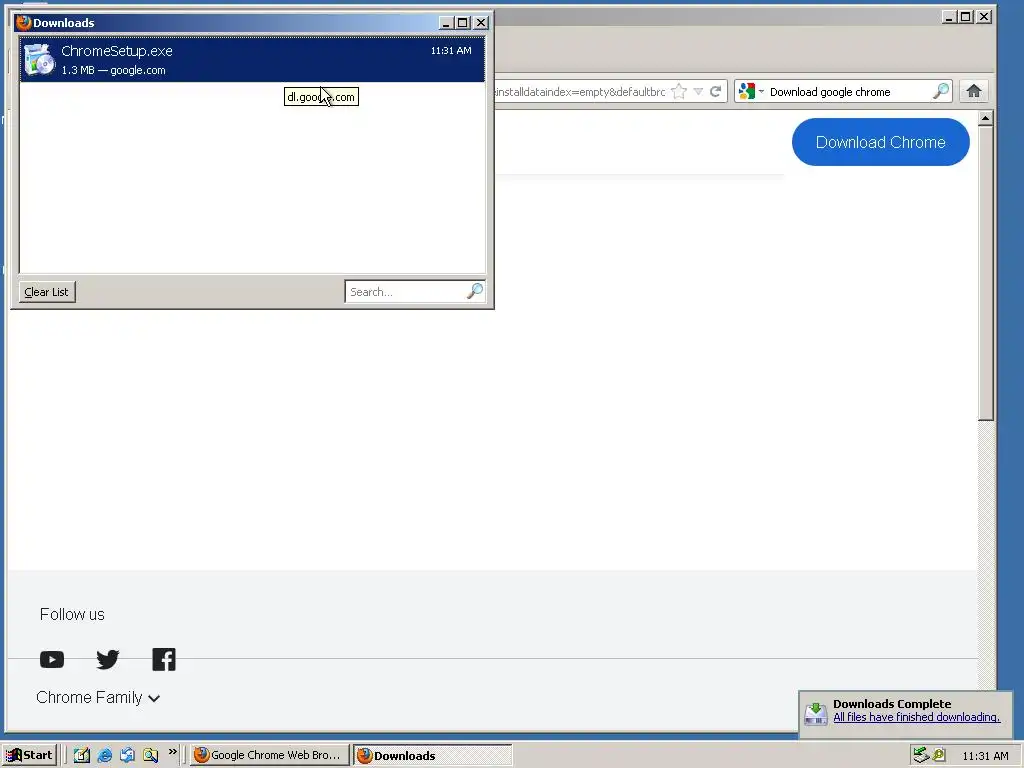Close the Downloads window
This screenshot has width=1024, height=768.
[x=481, y=23]
